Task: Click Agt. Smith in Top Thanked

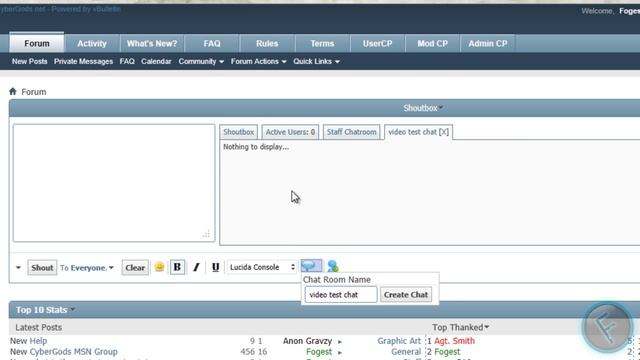Action: (454, 341)
